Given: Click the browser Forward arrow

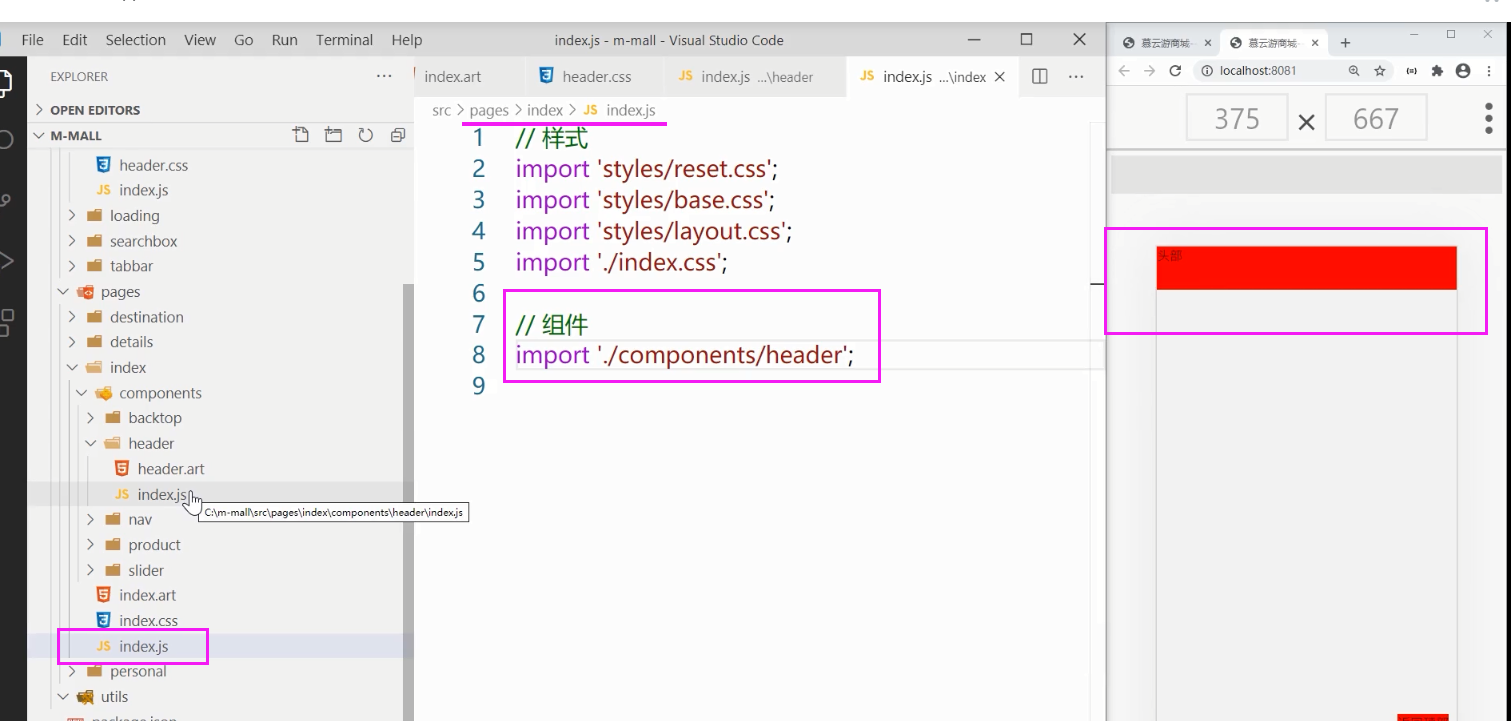Looking at the screenshot, I should click(1149, 71).
